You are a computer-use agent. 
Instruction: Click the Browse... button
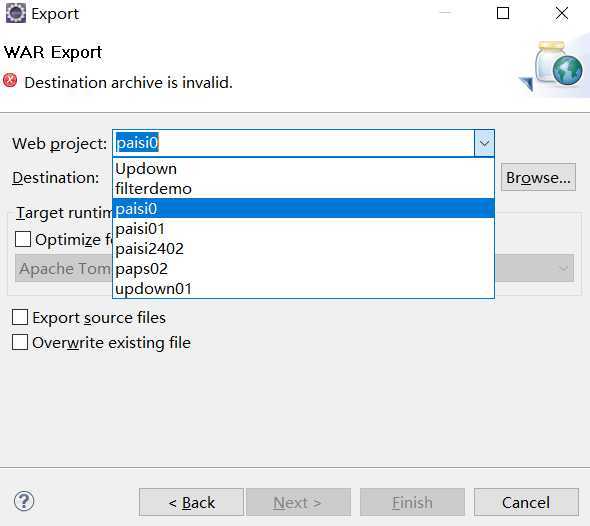pyautogui.click(x=538, y=177)
